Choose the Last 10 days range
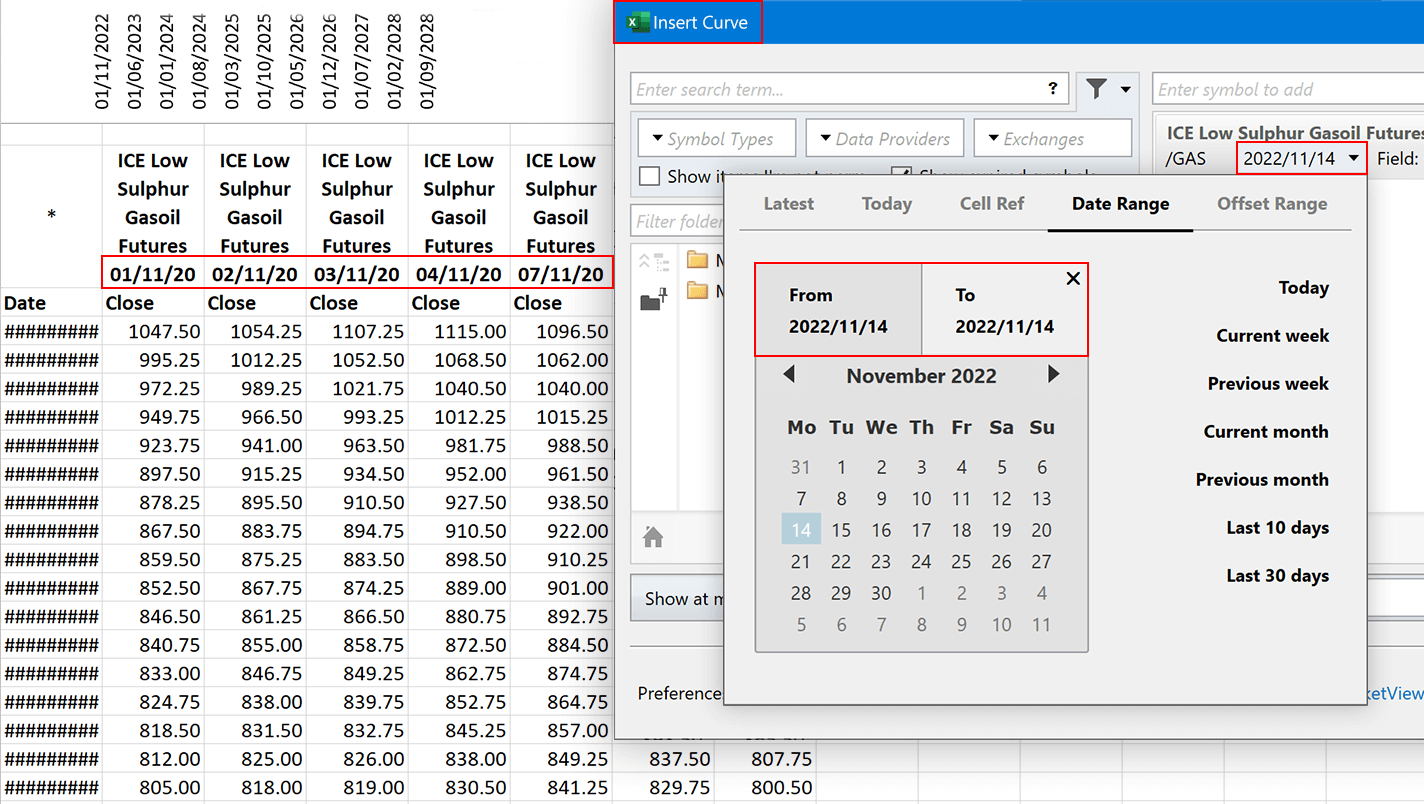The width and height of the screenshot is (1424, 804). (1278, 528)
